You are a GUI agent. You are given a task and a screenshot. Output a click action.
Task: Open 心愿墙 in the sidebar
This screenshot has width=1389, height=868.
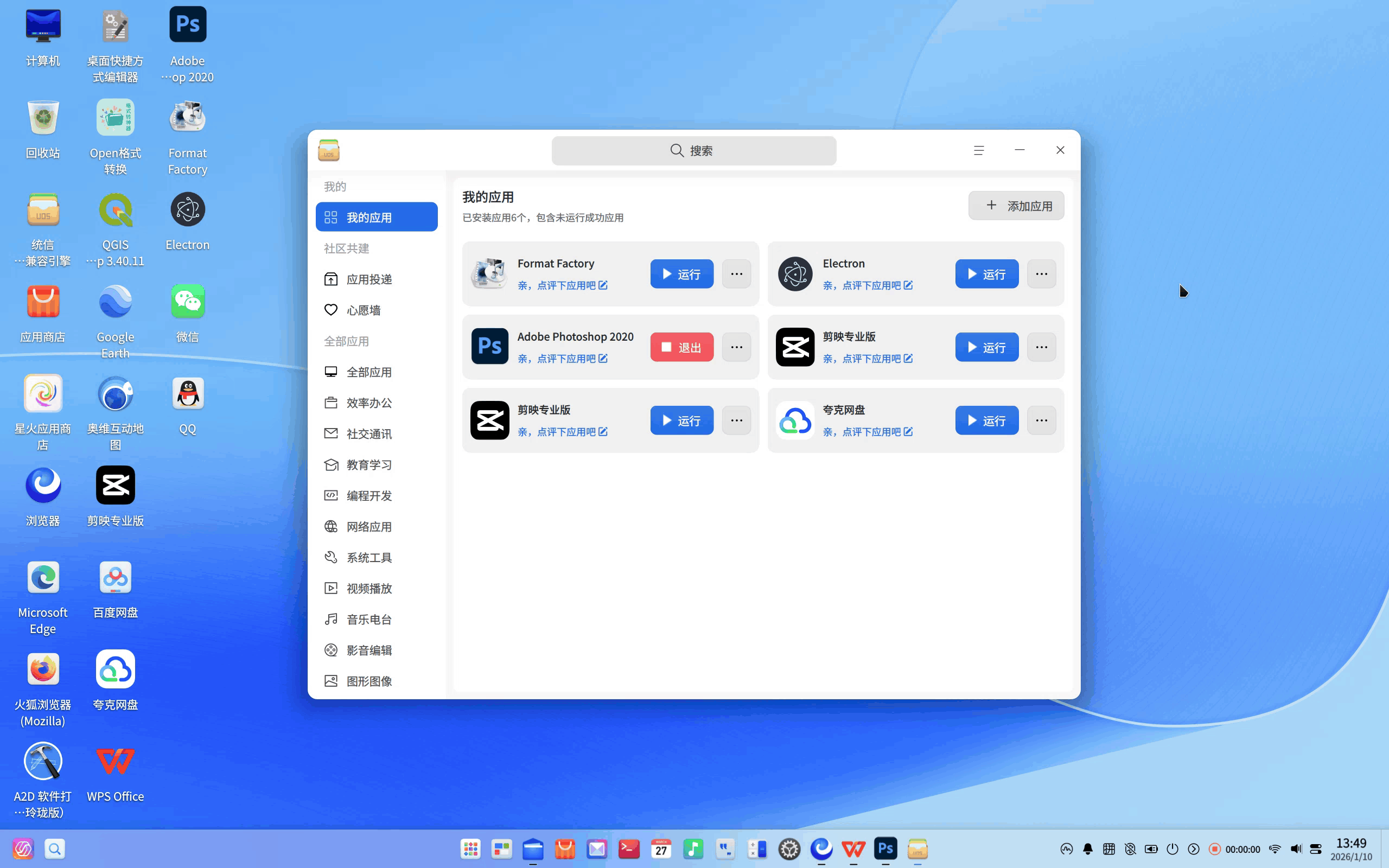pyautogui.click(x=377, y=310)
